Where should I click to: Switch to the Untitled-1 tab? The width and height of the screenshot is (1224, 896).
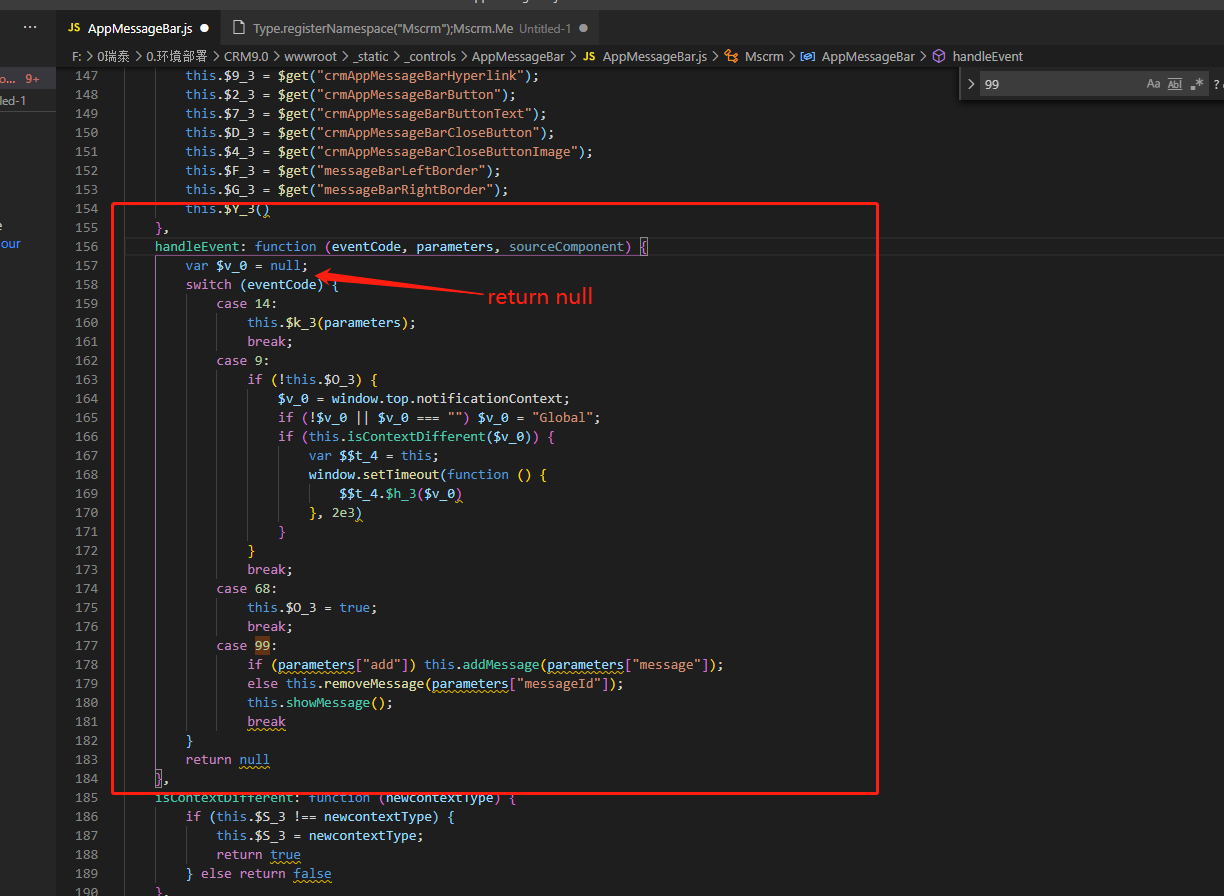pyautogui.click(x=411, y=29)
